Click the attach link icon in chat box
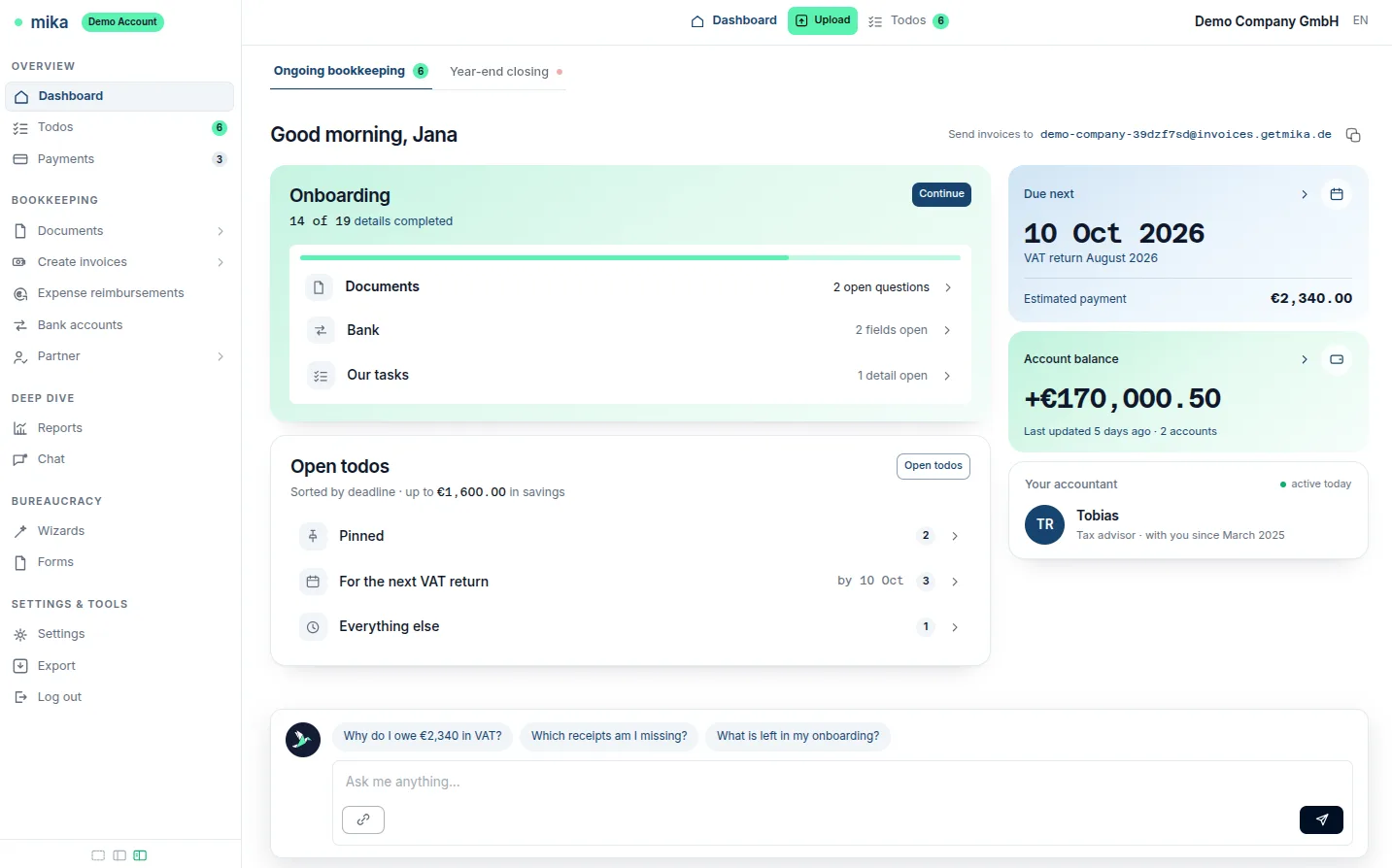Viewport: 1392px width, 868px height. pos(363,819)
